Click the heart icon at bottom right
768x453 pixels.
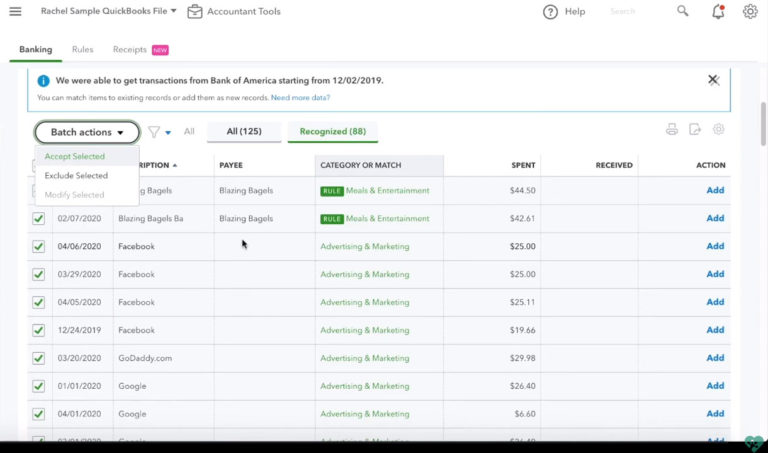pos(754,443)
